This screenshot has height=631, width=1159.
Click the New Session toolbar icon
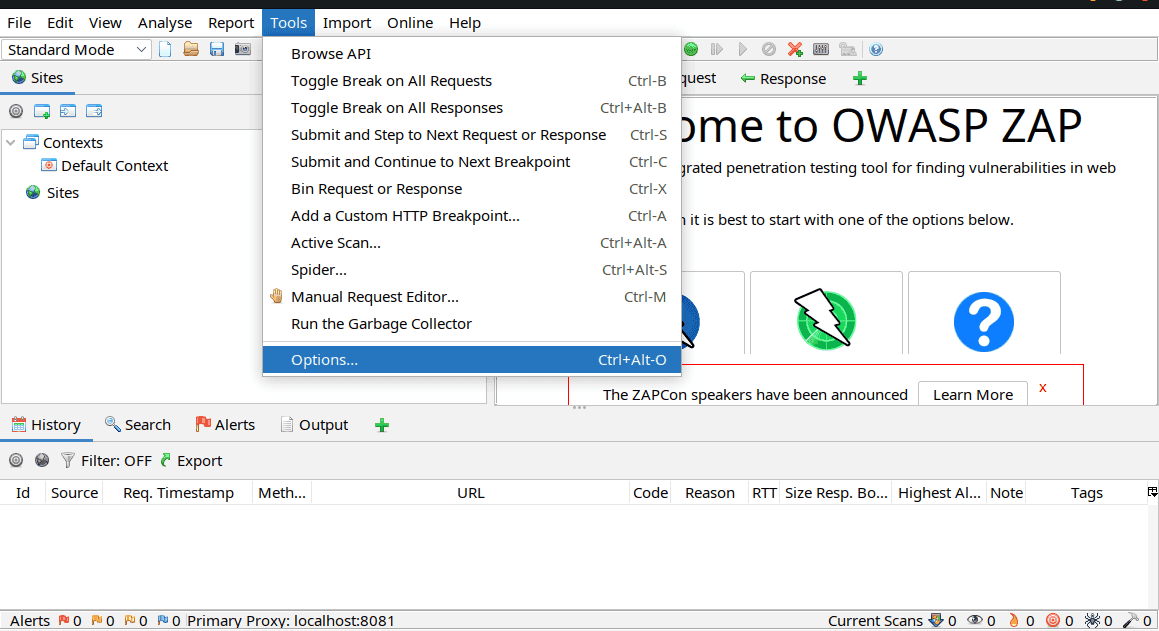[x=166, y=49]
